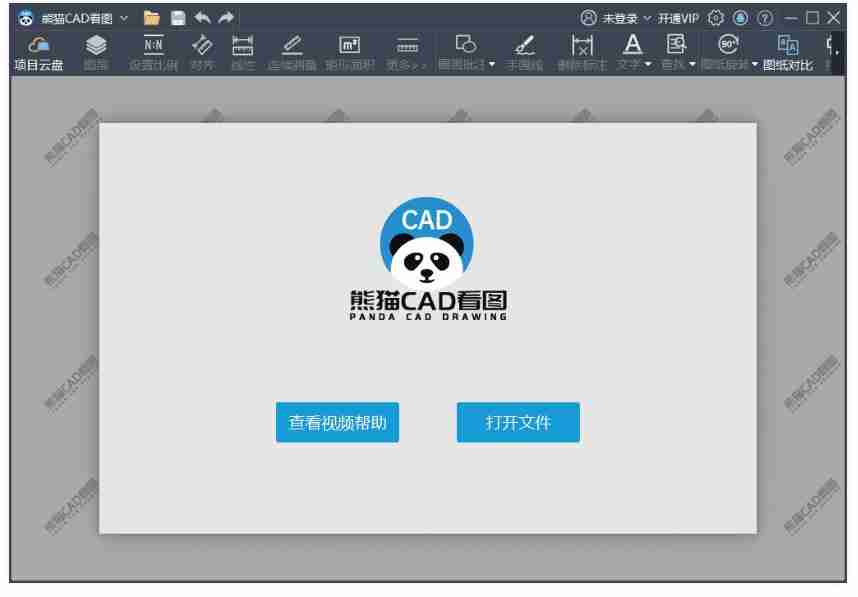This screenshot has width=858, height=597.
Task: Open settings via the gear icon
Action: point(715,18)
